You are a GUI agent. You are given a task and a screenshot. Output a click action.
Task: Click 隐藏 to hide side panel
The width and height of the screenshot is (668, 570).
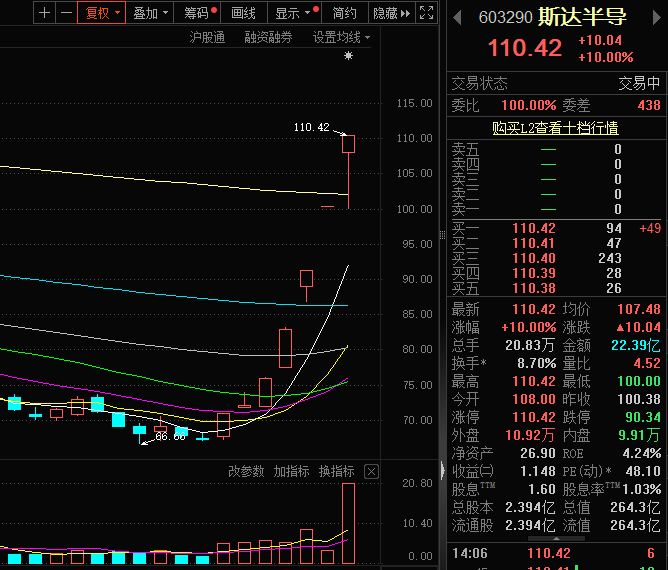pos(391,13)
